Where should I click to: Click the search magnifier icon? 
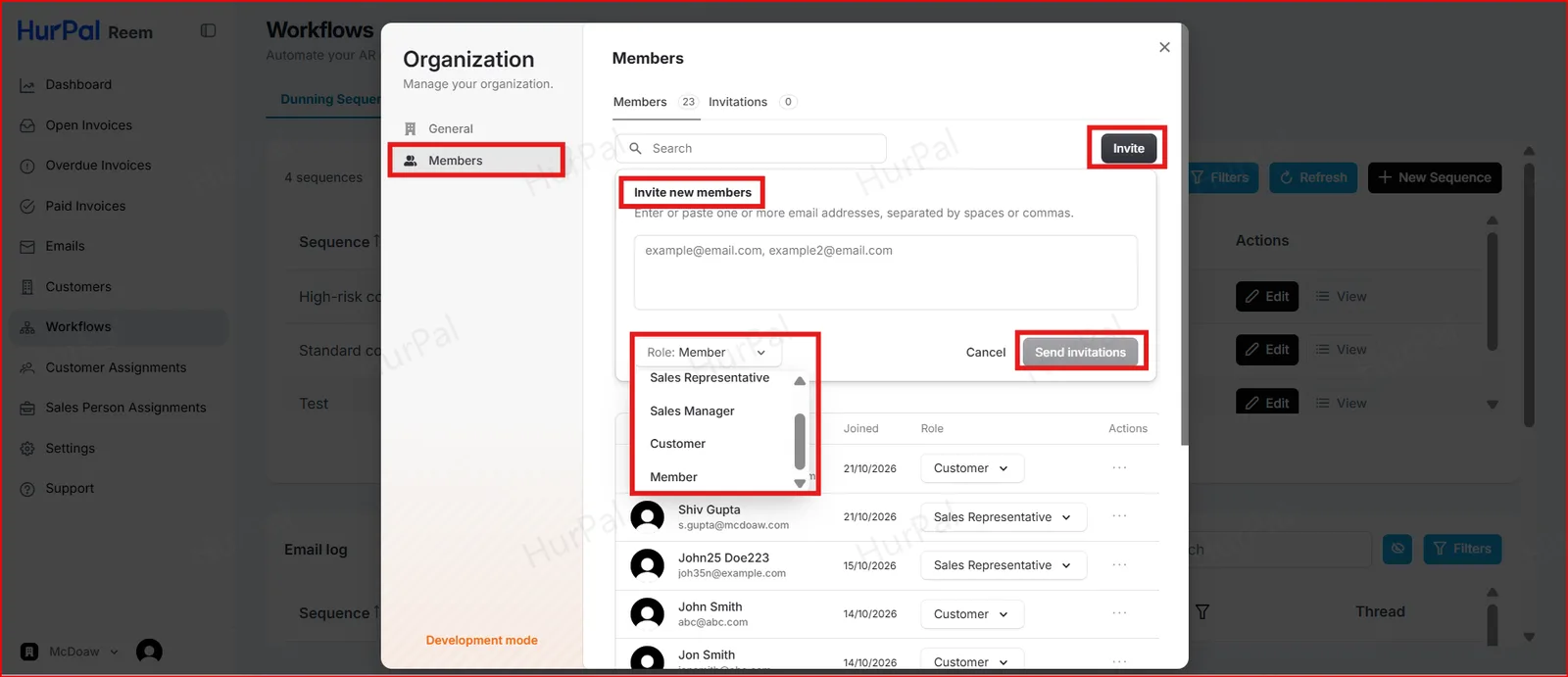(635, 148)
